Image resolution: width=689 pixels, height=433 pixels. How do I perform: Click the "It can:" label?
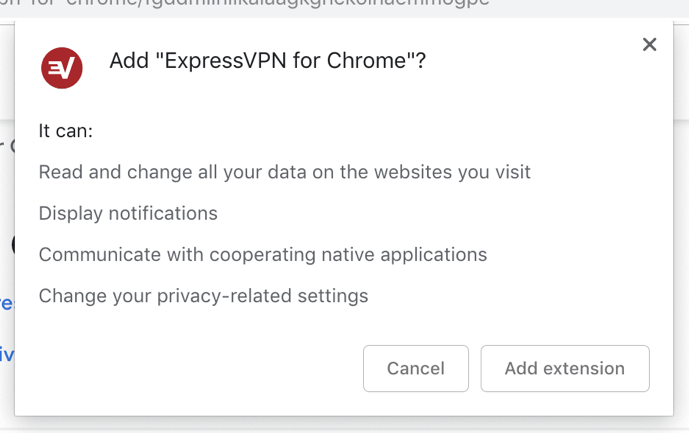(65, 131)
